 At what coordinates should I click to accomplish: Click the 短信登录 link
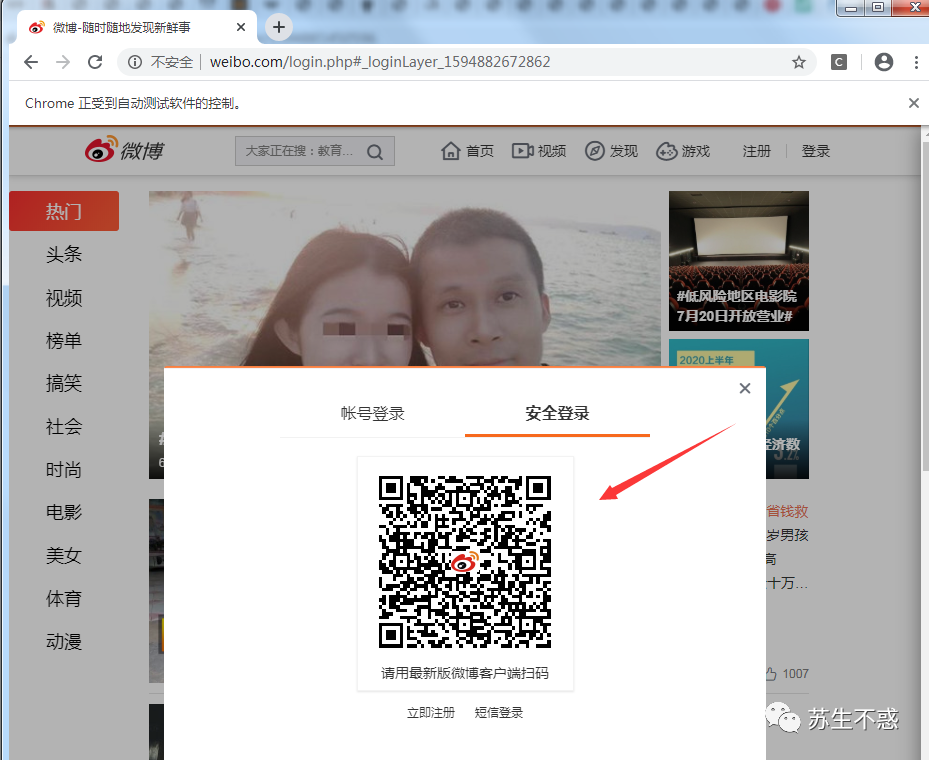click(499, 713)
